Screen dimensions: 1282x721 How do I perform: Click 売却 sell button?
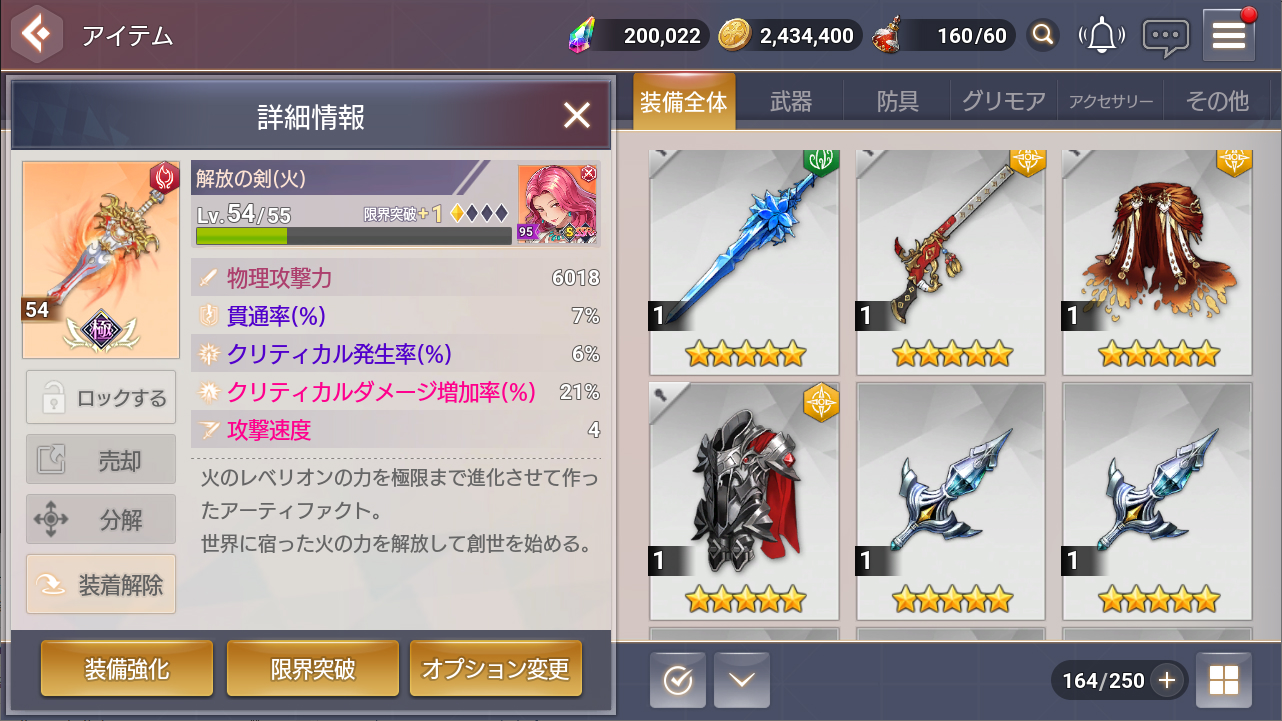(x=101, y=460)
